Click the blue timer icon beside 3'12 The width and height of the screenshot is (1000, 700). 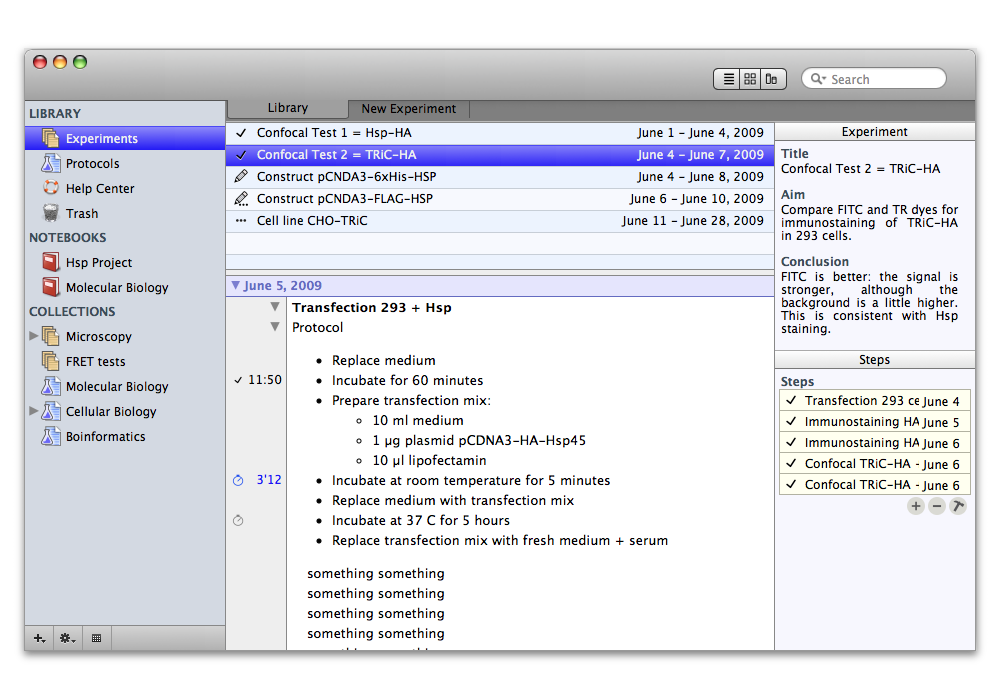click(x=238, y=480)
